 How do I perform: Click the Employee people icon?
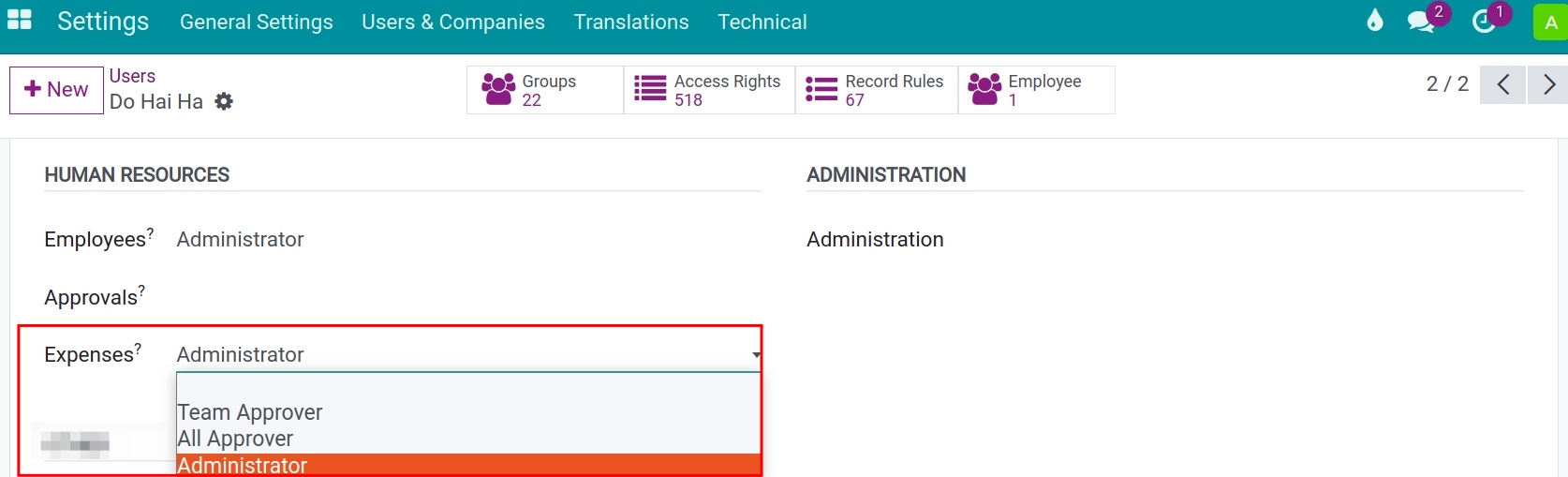pyautogui.click(x=984, y=90)
